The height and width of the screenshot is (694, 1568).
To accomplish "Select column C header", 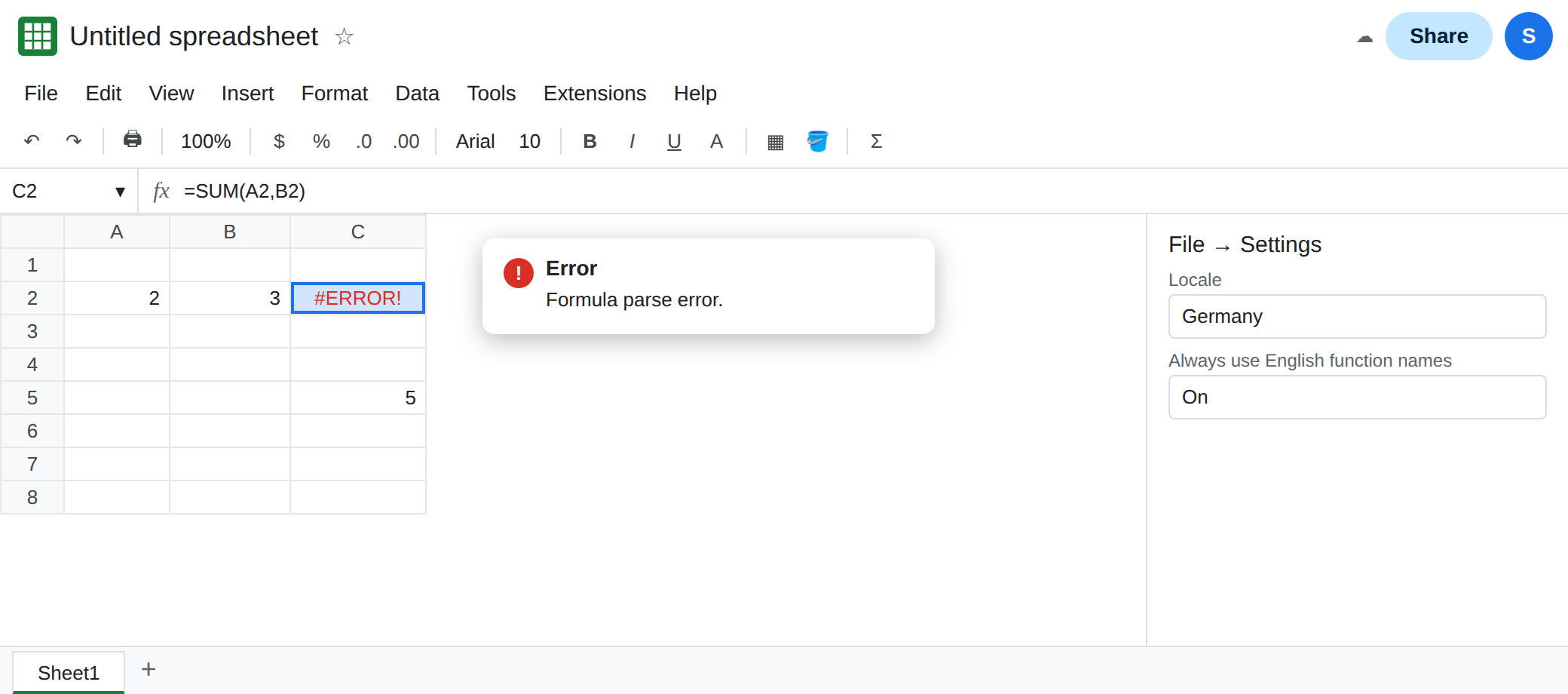I will [358, 232].
